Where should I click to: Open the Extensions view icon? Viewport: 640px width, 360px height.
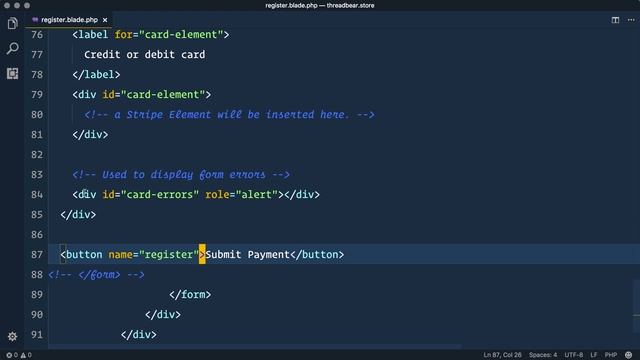[12, 73]
